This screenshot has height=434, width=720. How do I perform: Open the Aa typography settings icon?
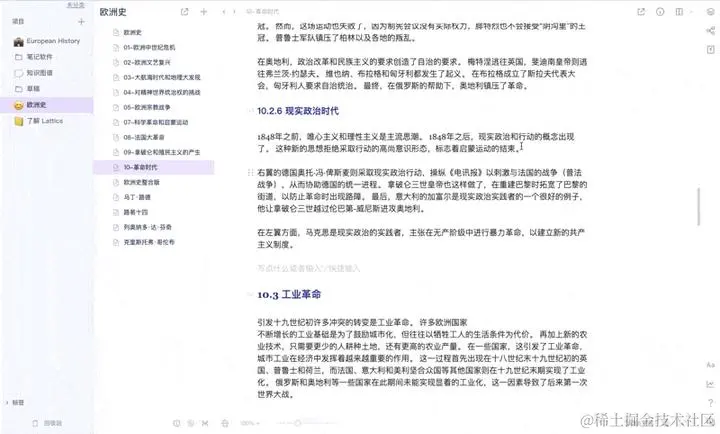coord(710,365)
